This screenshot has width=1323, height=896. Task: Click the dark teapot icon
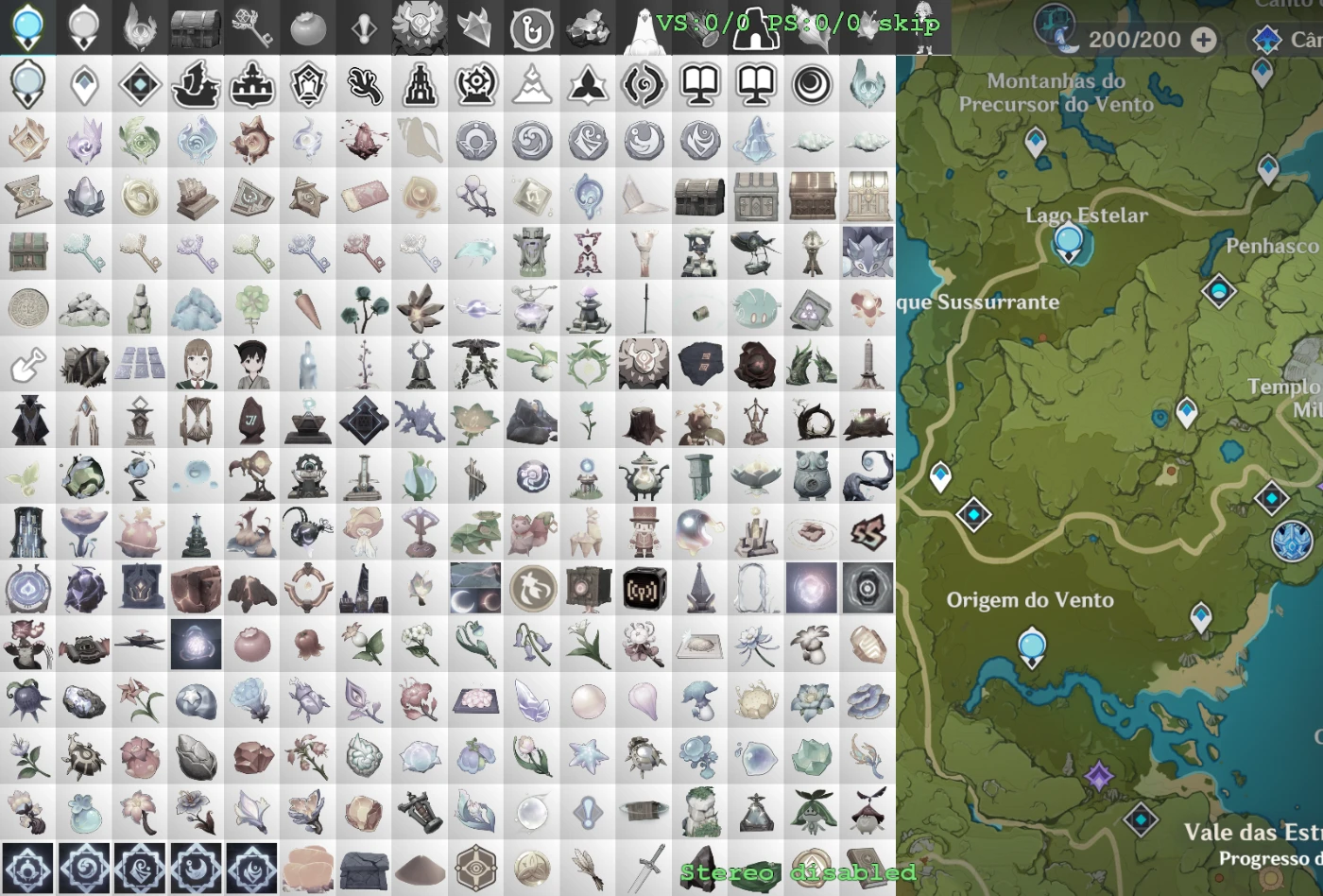(x=644, y=476)
